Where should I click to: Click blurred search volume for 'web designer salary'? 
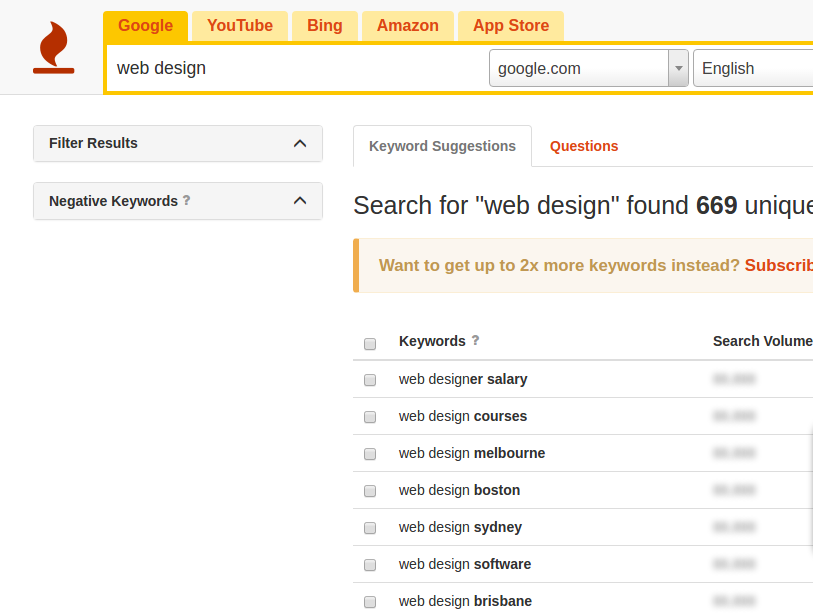(734, 379)
